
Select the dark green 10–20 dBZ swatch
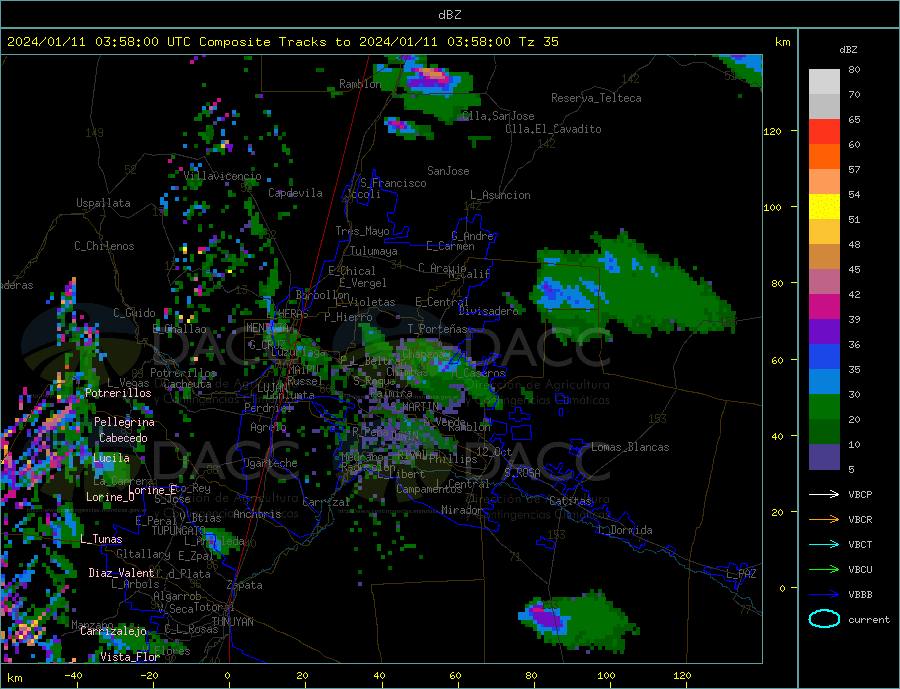824,432
